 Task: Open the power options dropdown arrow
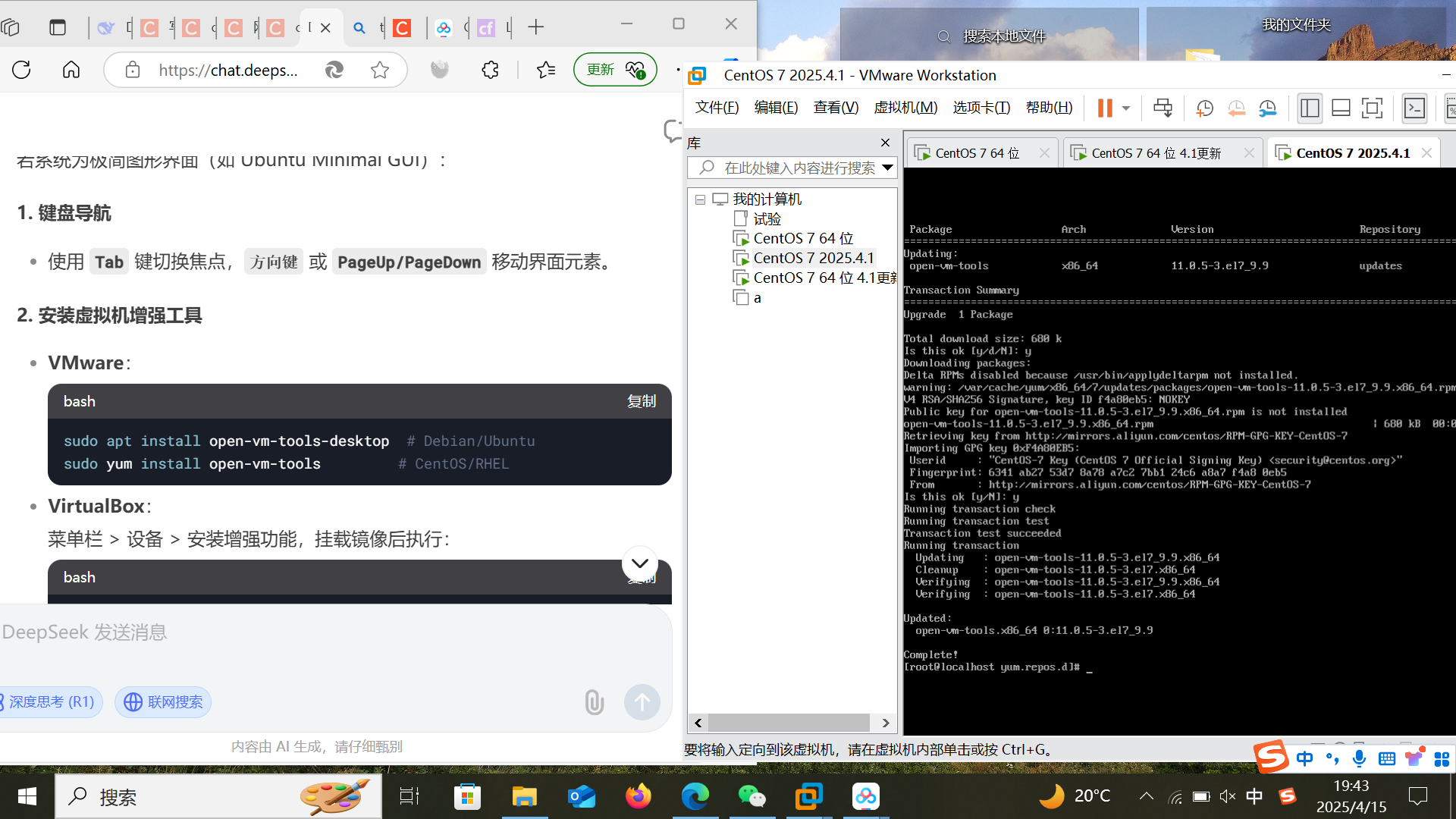click(1126, 108)
